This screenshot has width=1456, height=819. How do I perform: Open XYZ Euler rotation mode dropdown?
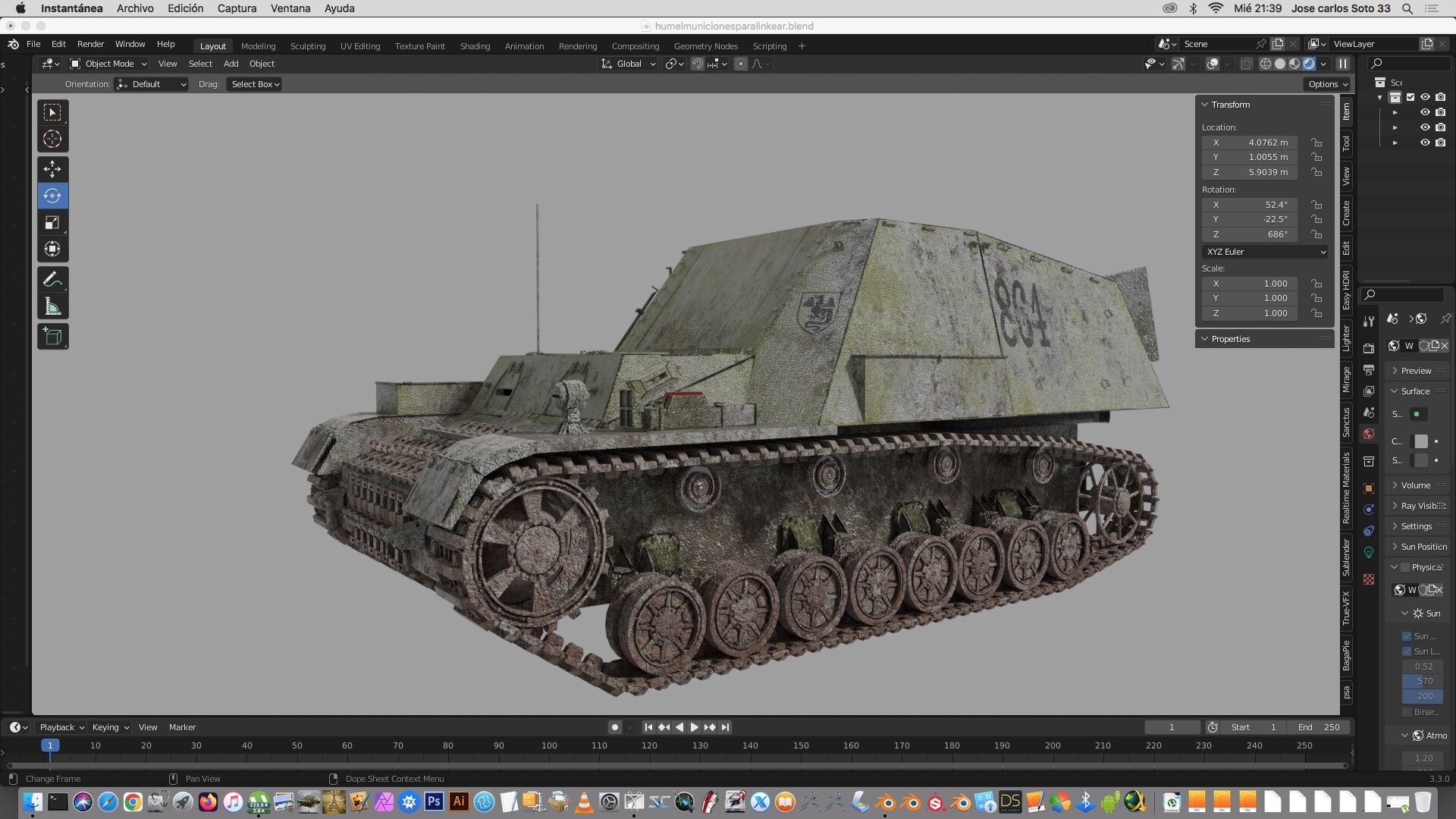coord(1265,252)
